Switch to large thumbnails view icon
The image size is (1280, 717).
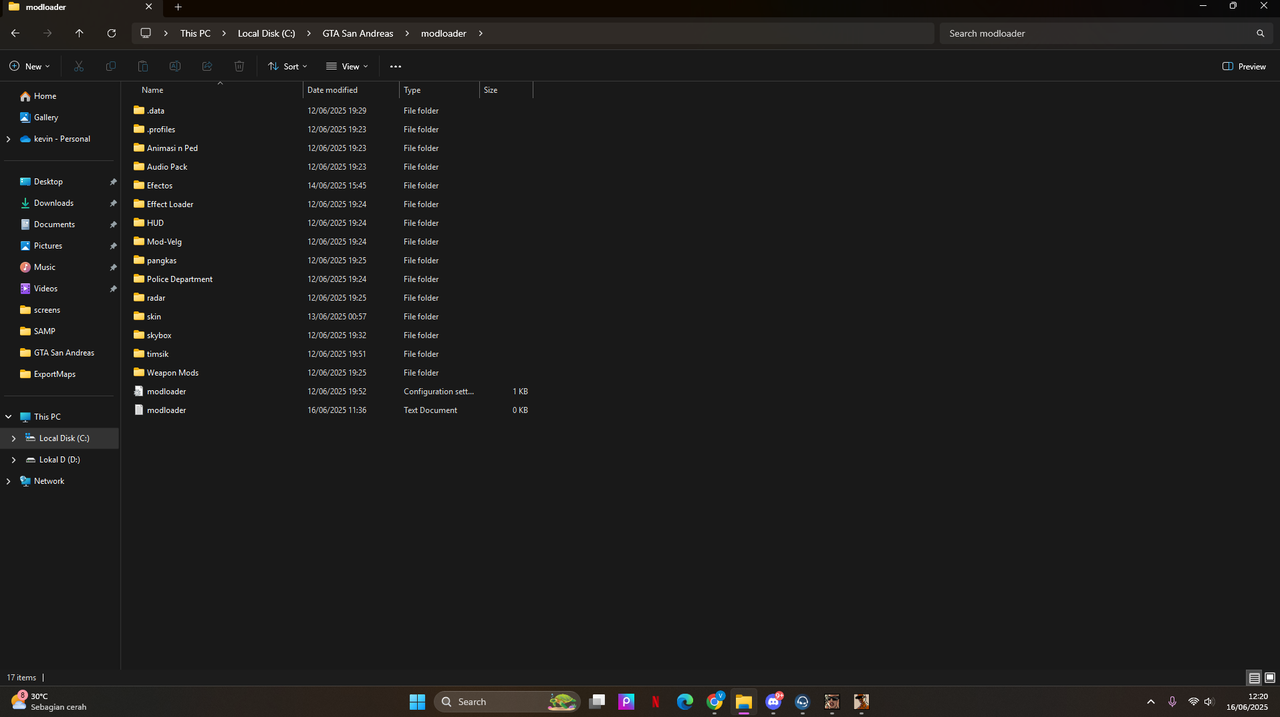[1270, 678]
